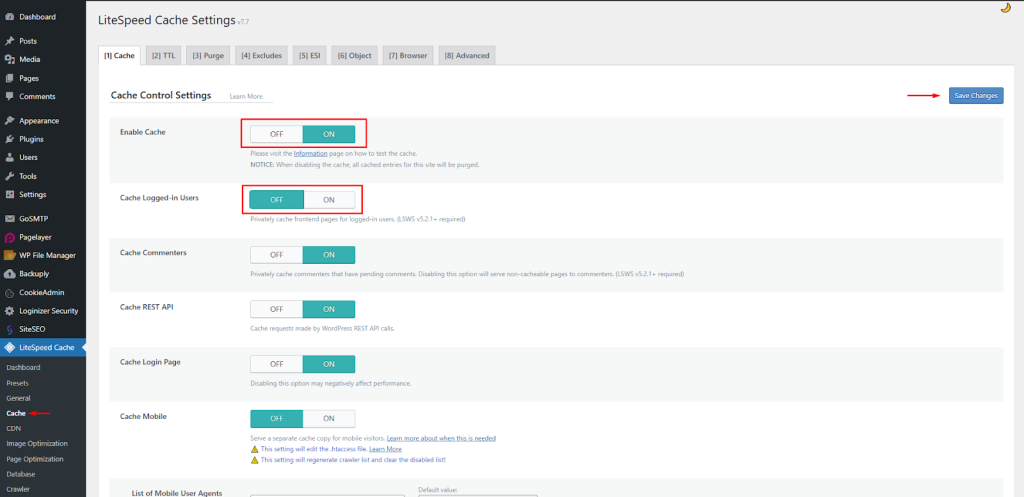Open the Page Optimization submenu item

(35, 459)
